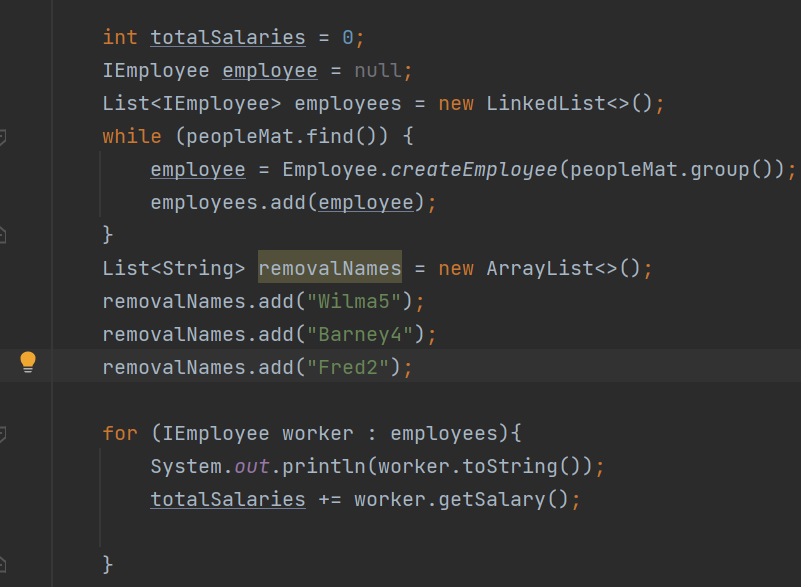Click the italic out field
Screen dimensions: 801x587
(251, 466)
